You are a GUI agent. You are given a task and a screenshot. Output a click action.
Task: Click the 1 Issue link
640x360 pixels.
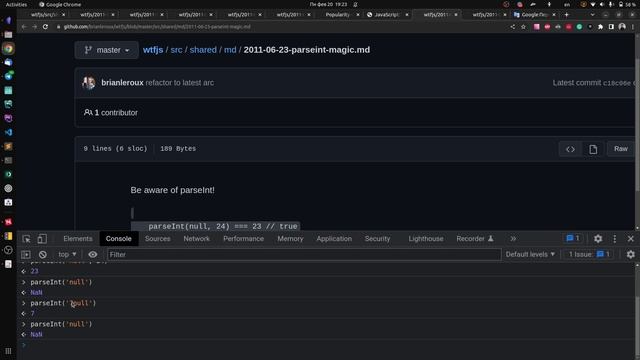589,254
